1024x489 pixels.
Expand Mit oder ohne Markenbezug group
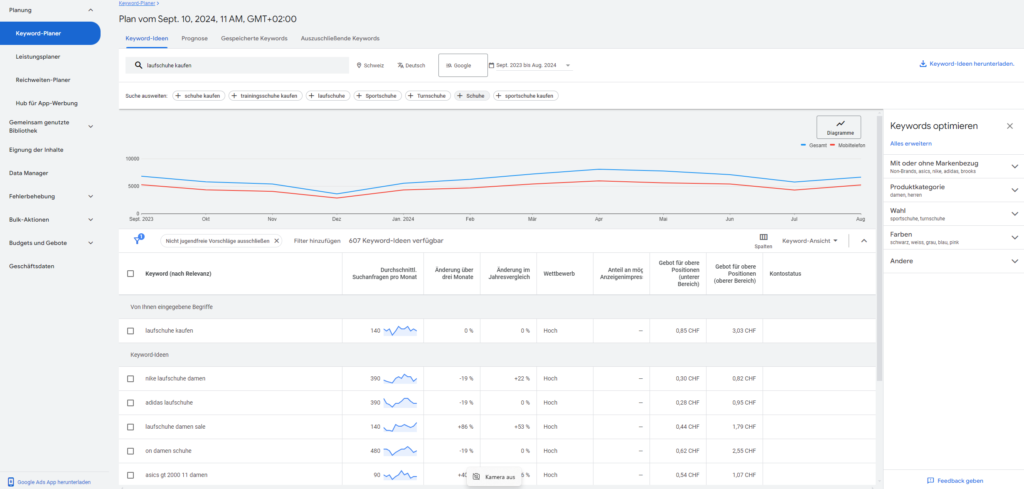[x=1014, y=166]
